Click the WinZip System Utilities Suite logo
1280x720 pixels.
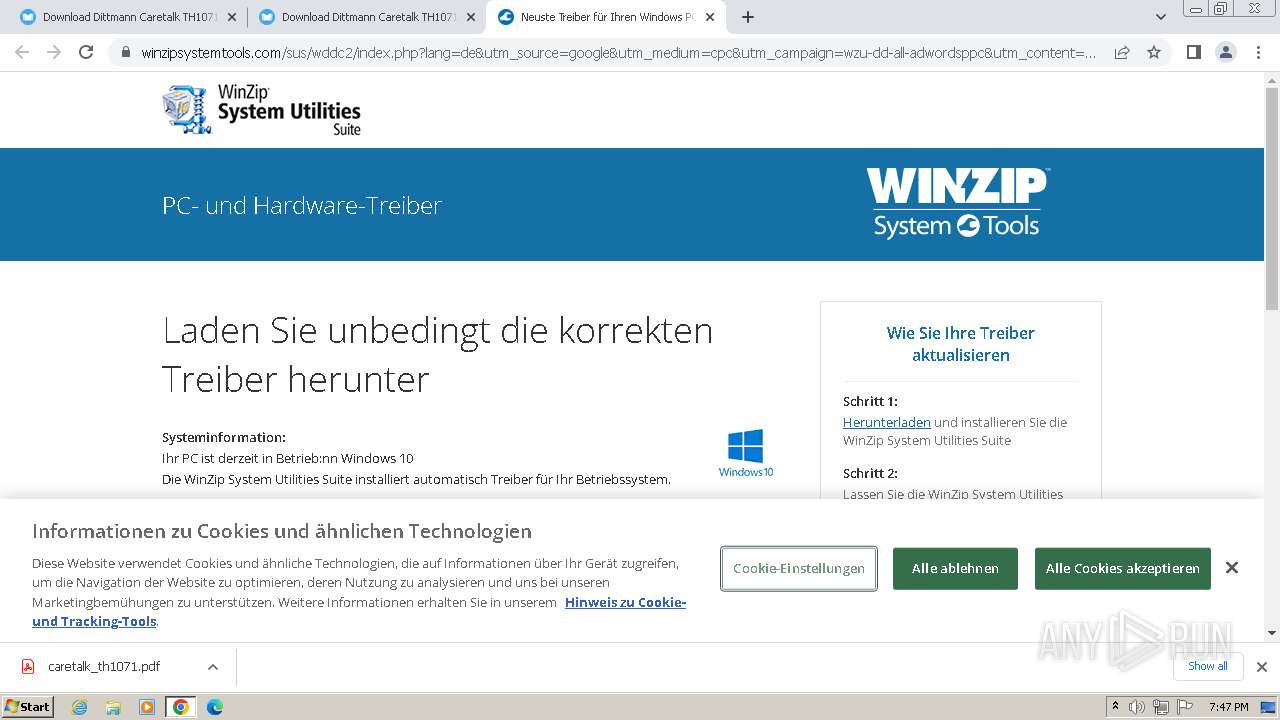[261, 109]
